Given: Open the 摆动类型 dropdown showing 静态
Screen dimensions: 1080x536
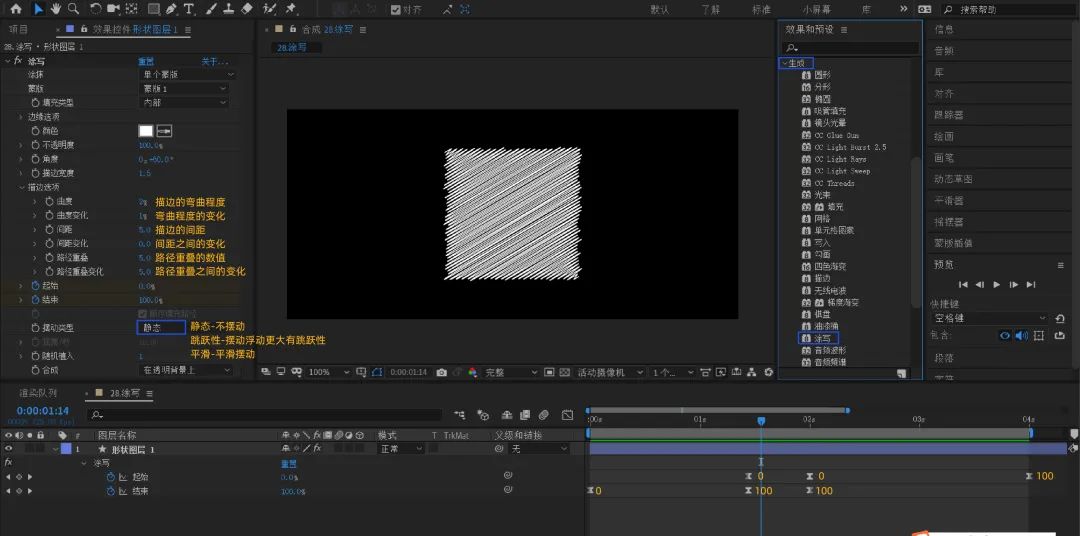Looking at the screenshot, I should [x=161, y=328].
